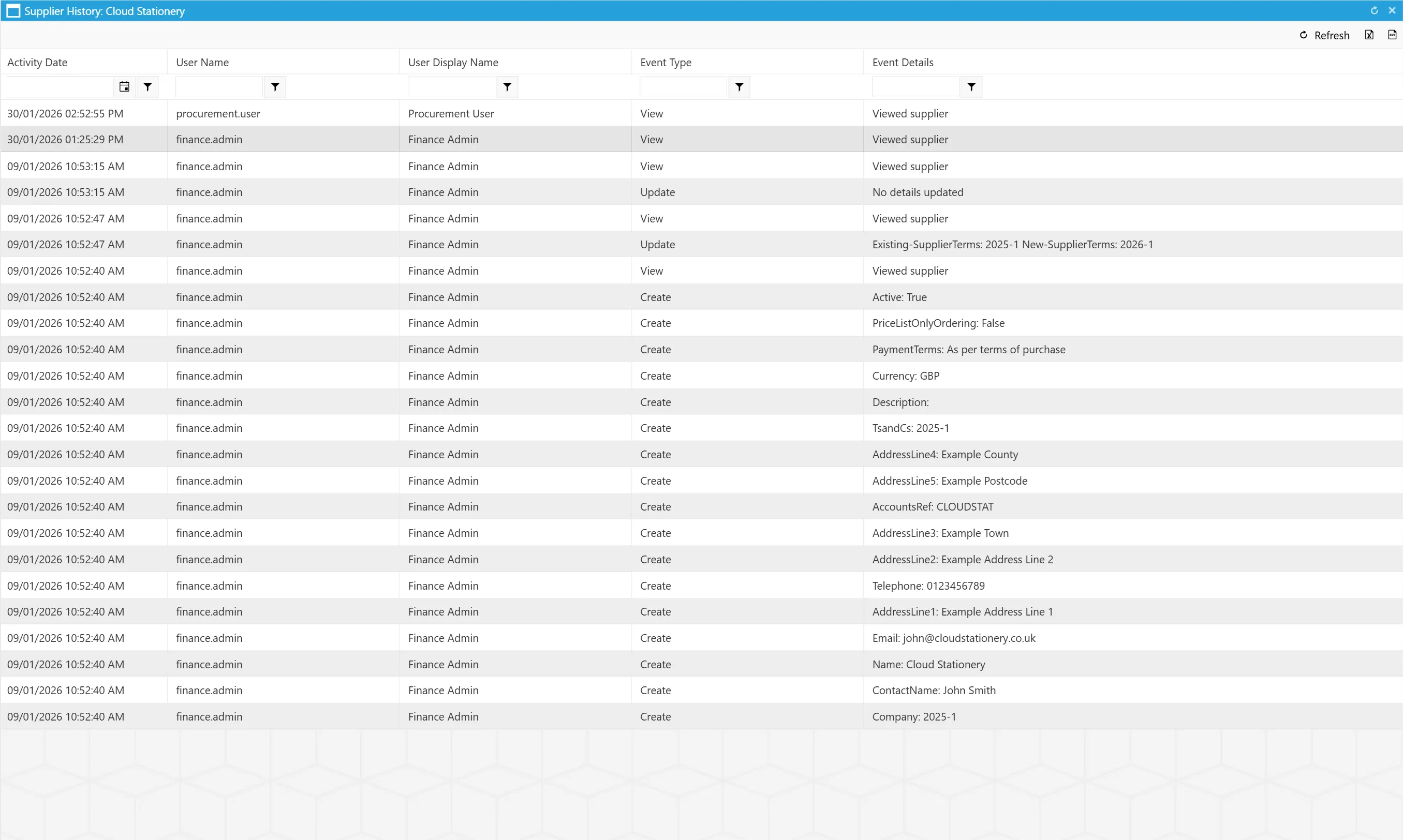Click the Refresh button in the toolbar
The image size is (1403, 840).
coord(1324,35)
